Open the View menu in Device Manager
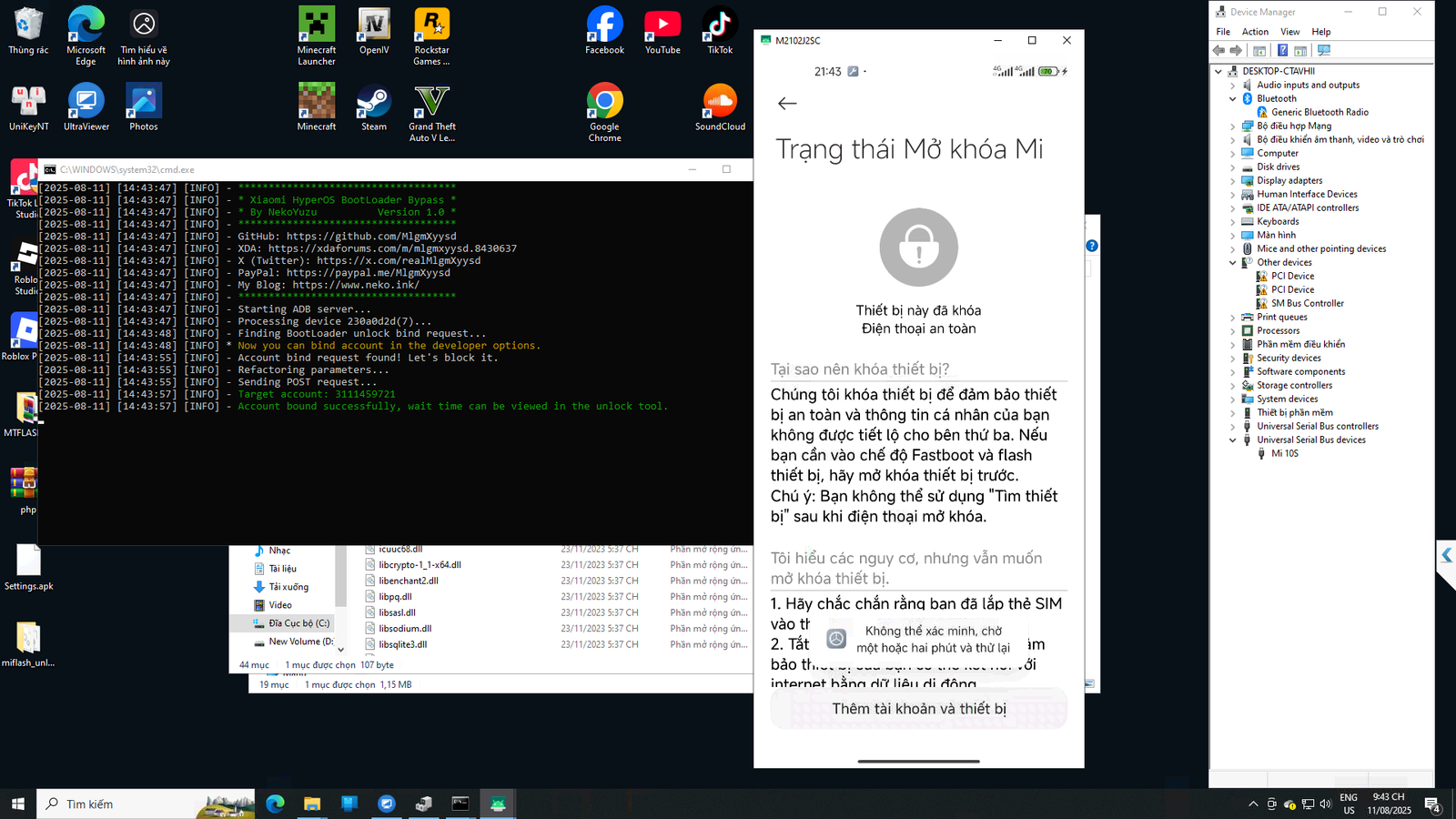 [x=1289, y=32]
